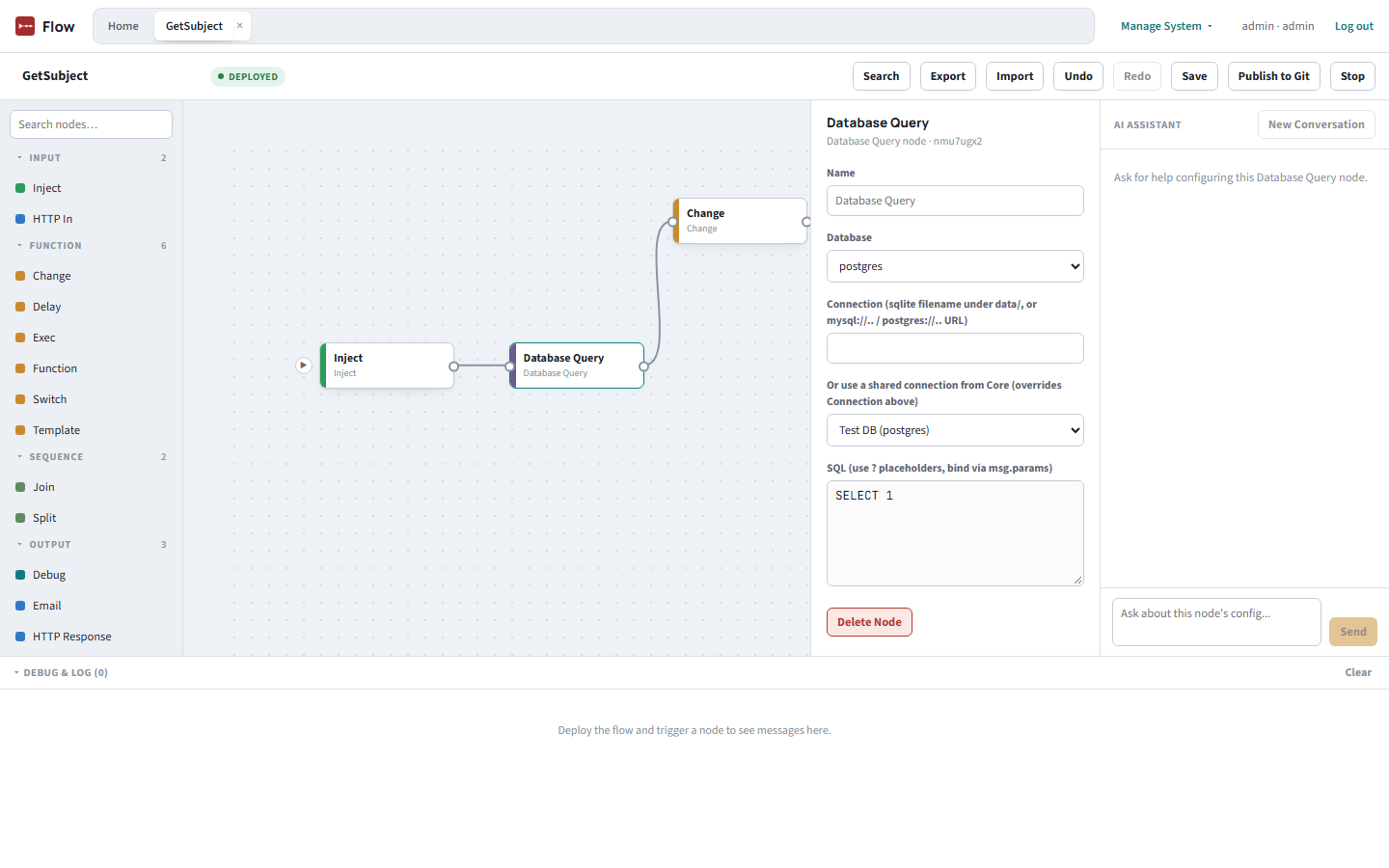Select the HTTP Response palette node
Screen dimensions: 1389x868
pyautogui.click(x=91, y=637)
